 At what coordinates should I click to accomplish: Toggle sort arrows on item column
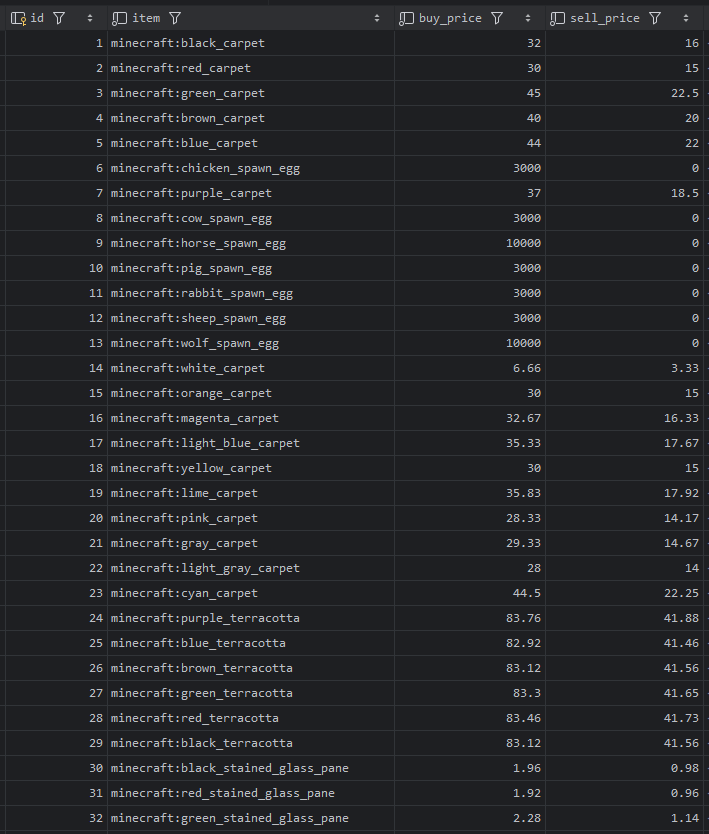click(377, 19)
